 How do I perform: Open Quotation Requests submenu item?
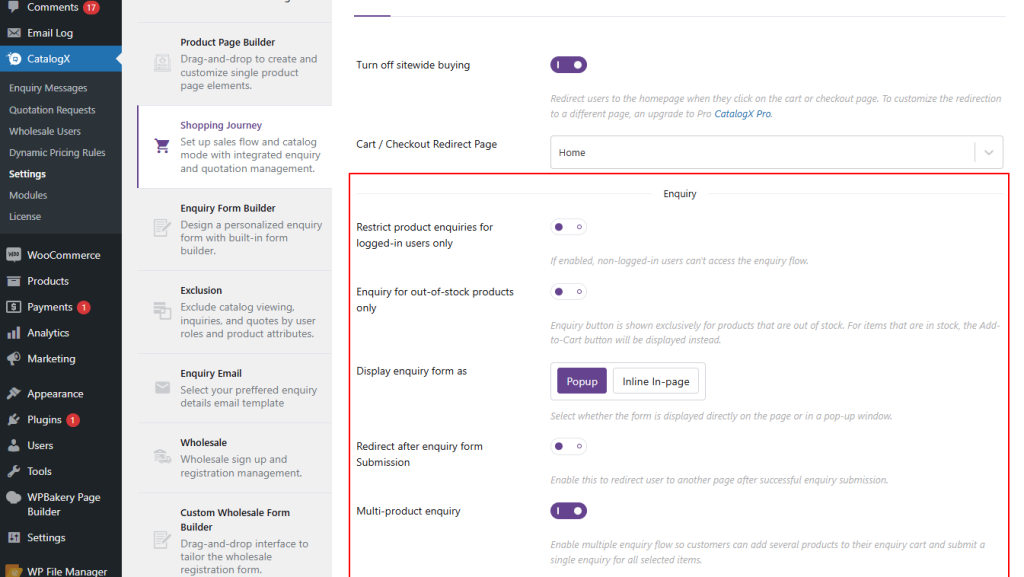click(52, 110)
